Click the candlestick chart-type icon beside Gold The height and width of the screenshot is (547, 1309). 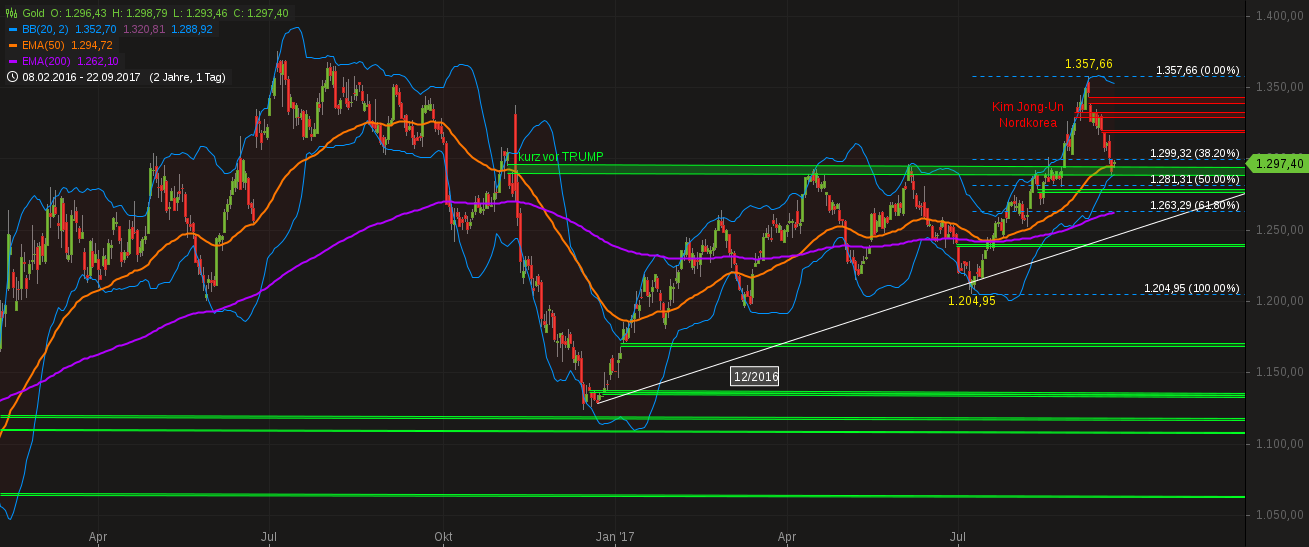tap(11, 13)
